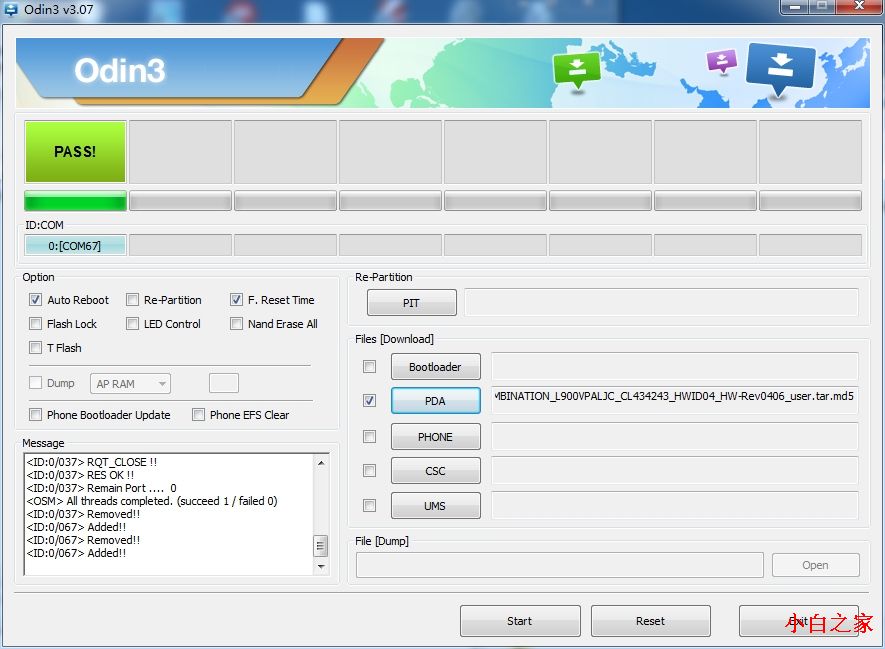Check the Nand Erase All option
The image size is (885, 649).
(x=236, y=324)
